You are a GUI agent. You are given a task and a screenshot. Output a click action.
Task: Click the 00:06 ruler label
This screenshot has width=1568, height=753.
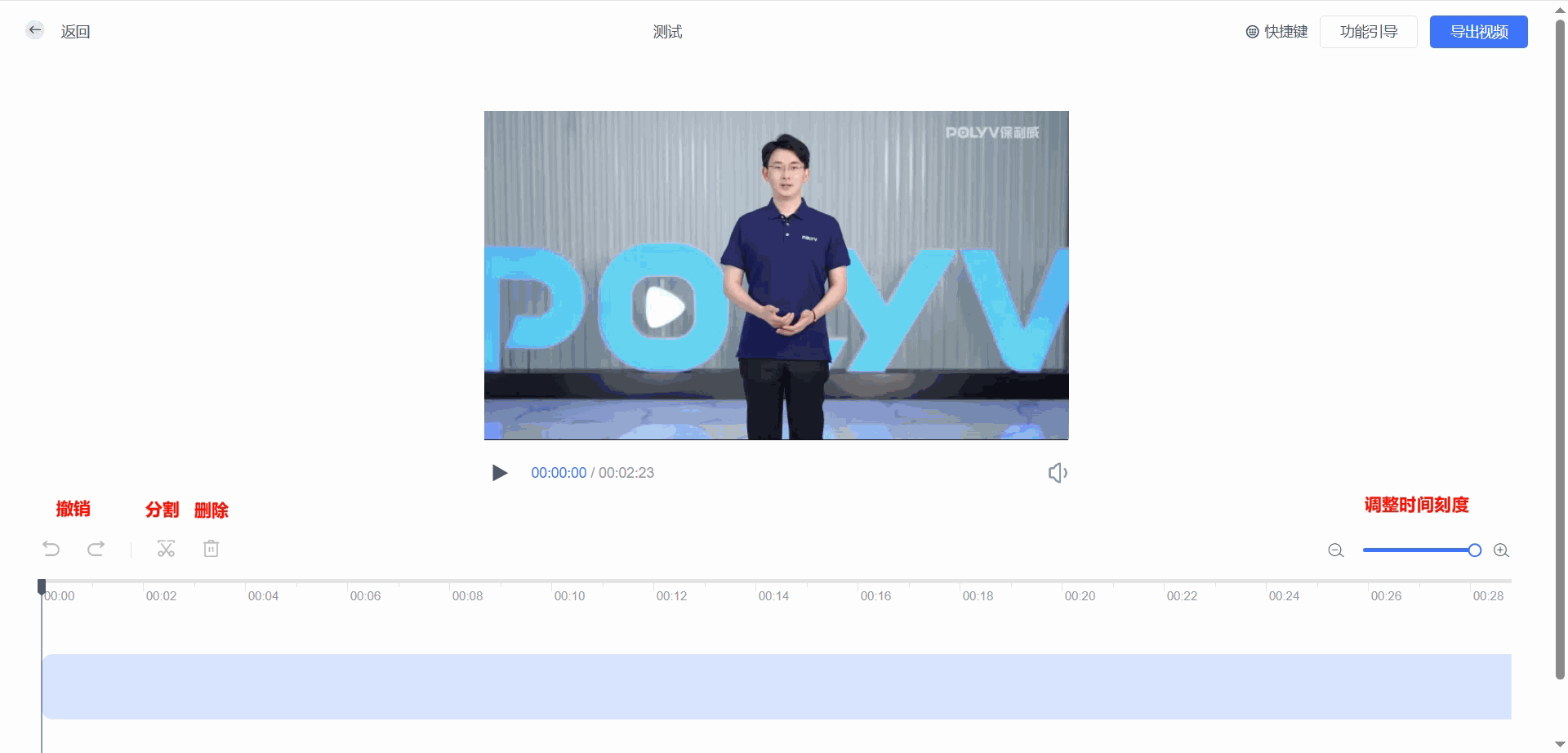[365, 596]
